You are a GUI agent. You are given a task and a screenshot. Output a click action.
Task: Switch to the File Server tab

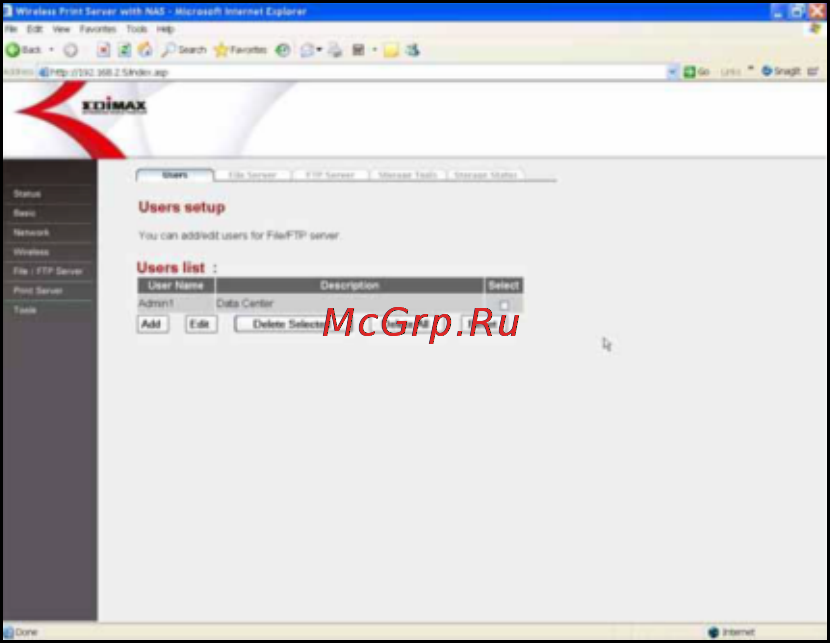(252, 175)
